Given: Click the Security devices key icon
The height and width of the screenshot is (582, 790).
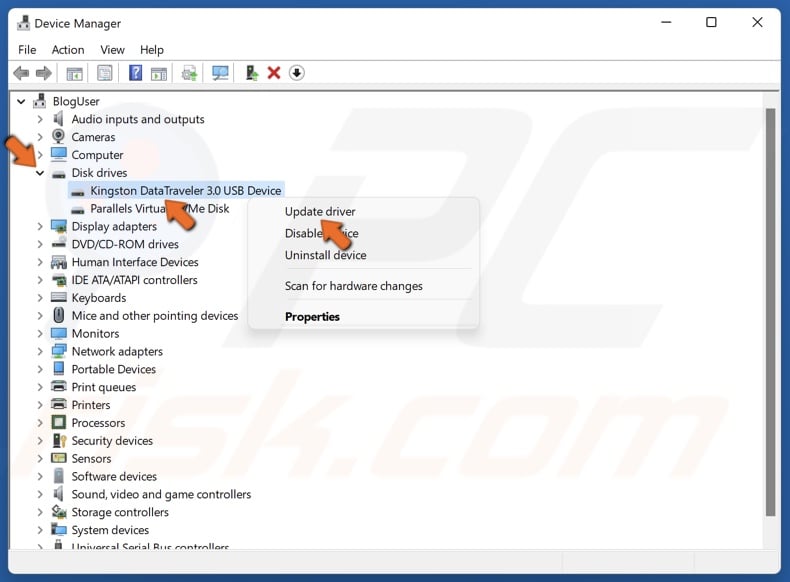Looking at the screenshot, I should tap(59, 440).
